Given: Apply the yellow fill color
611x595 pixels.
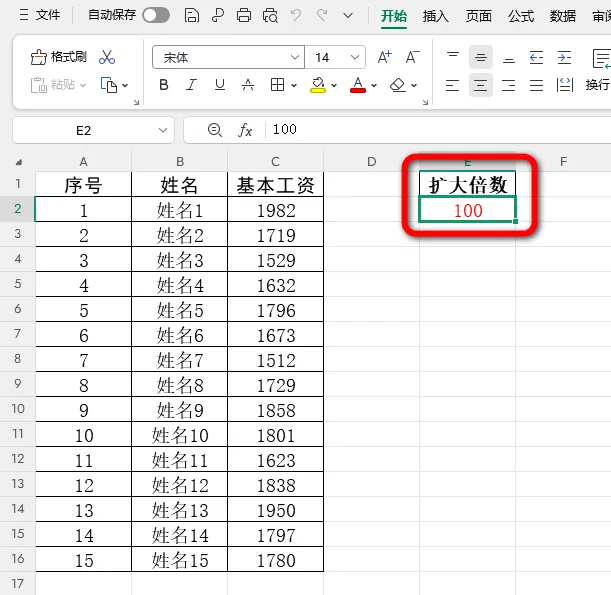Looking at the screenshot, I should (x=318, y=85).
